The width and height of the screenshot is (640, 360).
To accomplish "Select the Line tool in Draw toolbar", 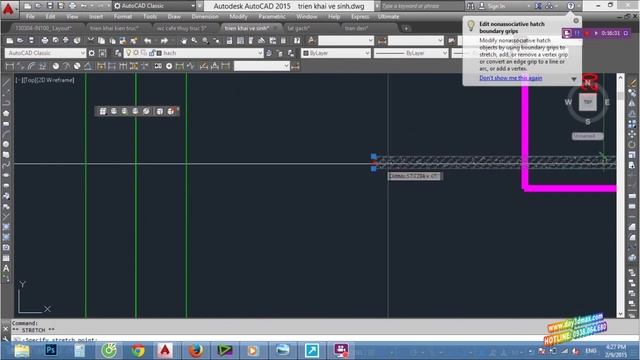I will tap(6, 83).
